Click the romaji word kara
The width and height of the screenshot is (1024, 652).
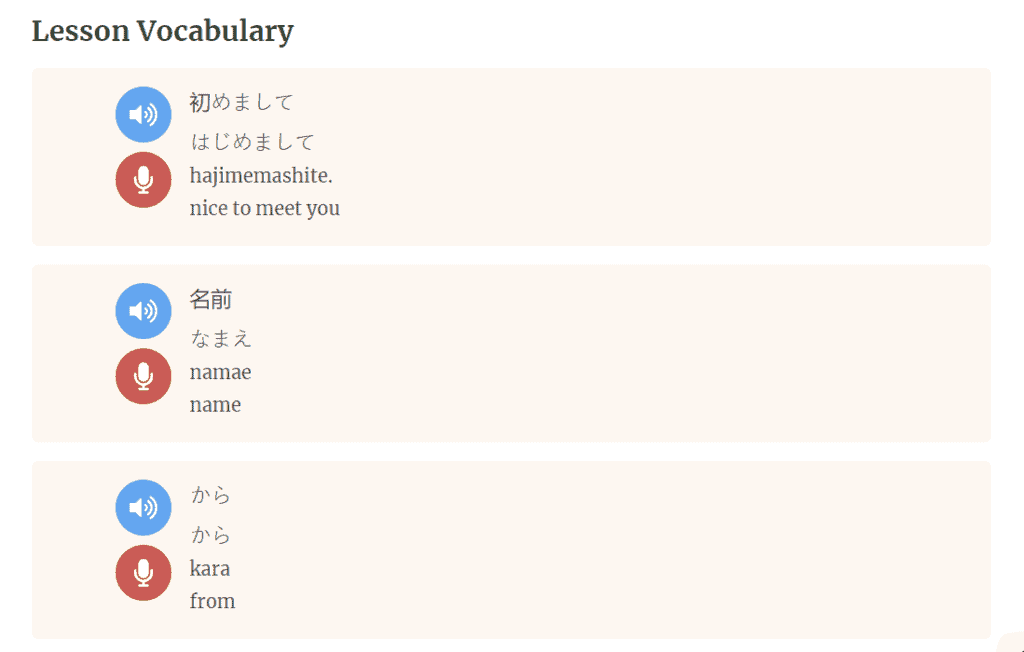[x=210, y=569]
